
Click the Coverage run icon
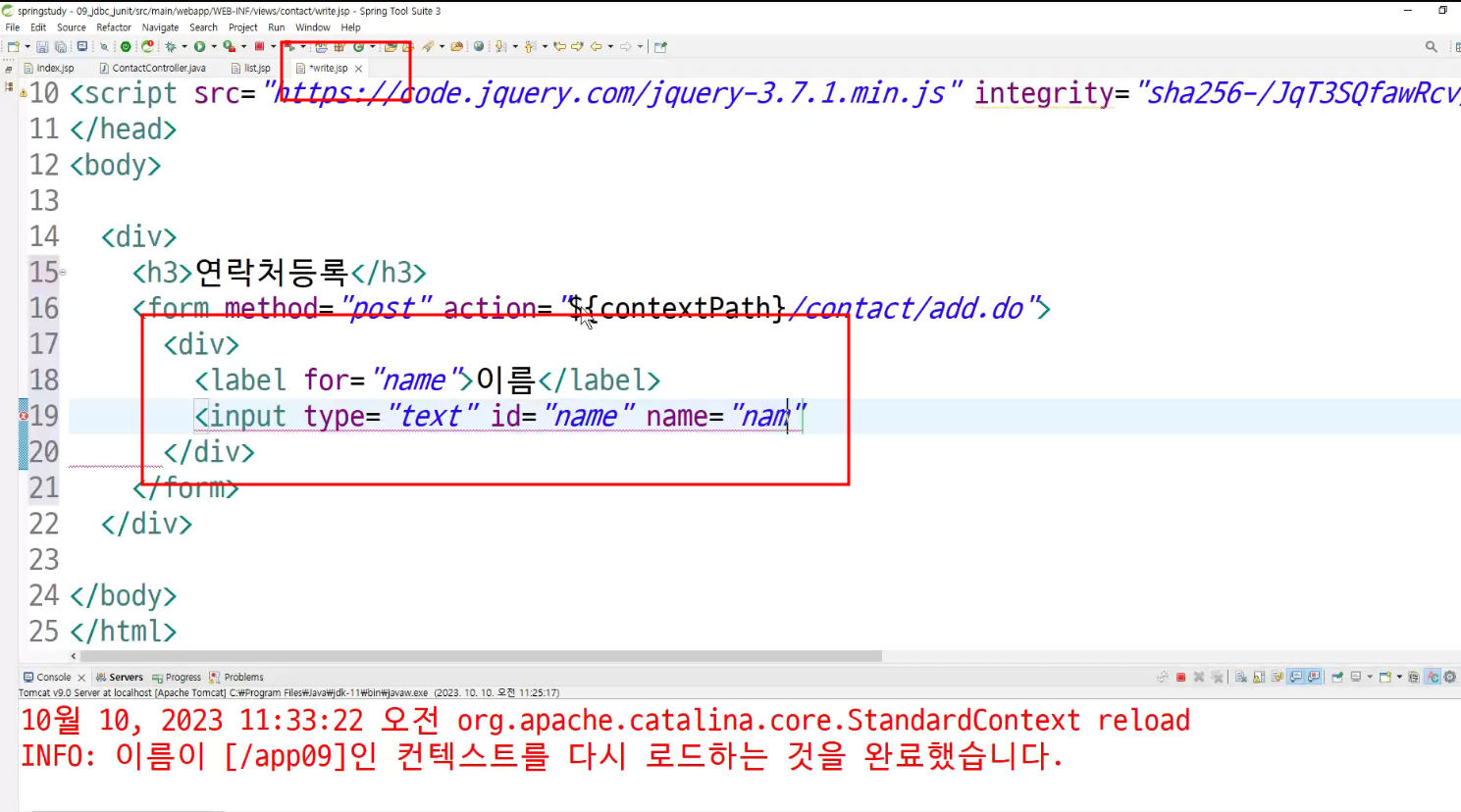230,46
